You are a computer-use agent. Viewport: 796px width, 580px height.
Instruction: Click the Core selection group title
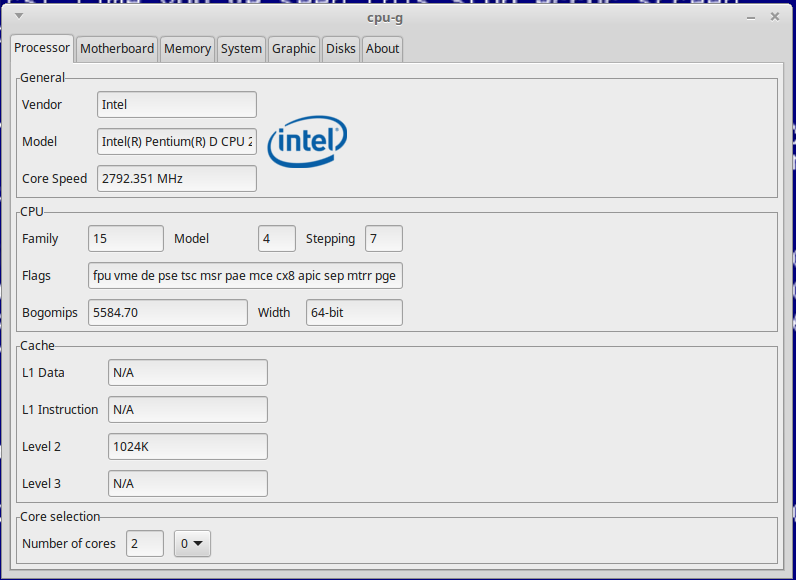tap(60, 517)
